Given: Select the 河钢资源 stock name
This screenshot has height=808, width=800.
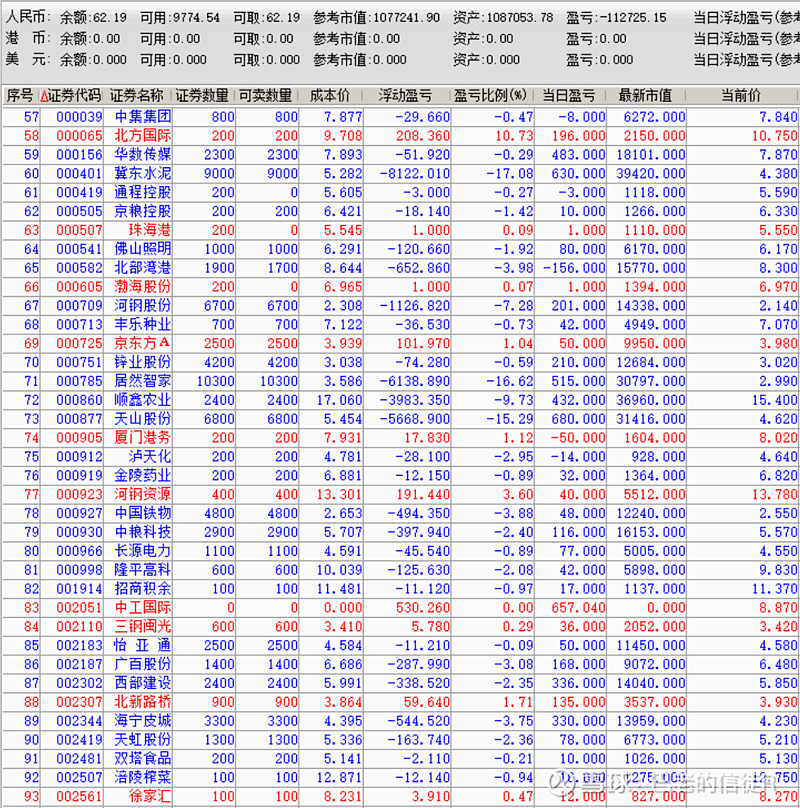Looking at the screenshot, I should coord(143,495).
